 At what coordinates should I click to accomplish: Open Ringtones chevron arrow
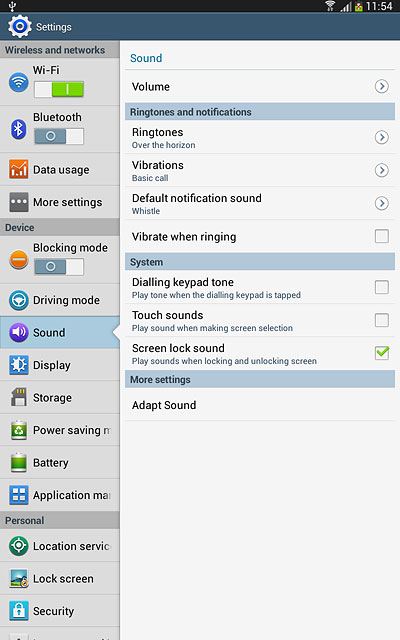(382, 137)
